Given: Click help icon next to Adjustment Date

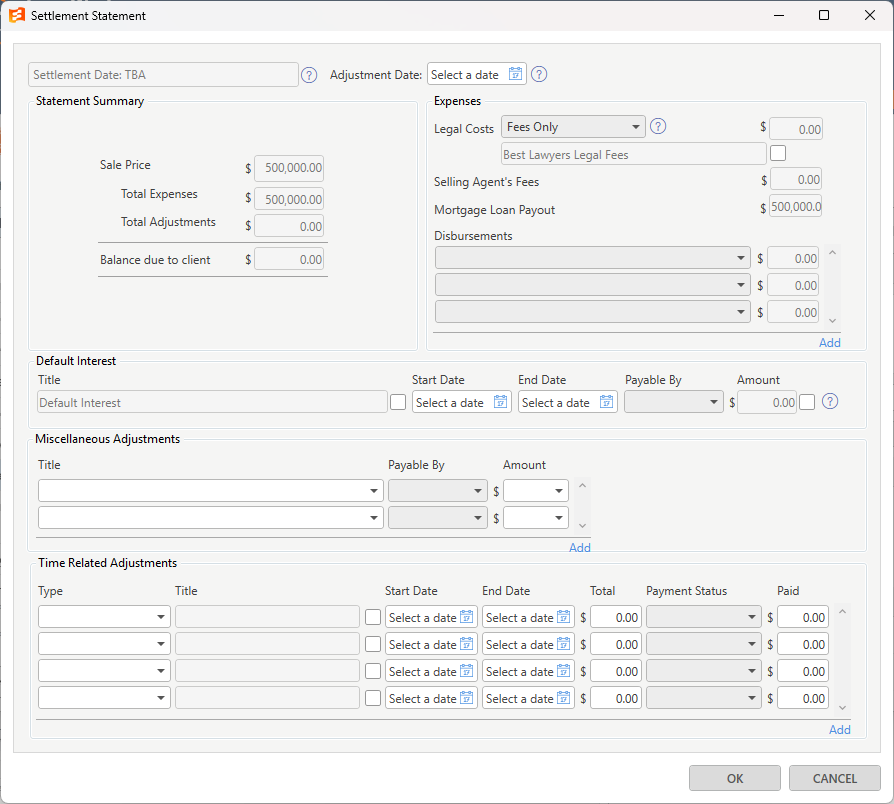Looking at the screenshot, I should click(539, 74).
